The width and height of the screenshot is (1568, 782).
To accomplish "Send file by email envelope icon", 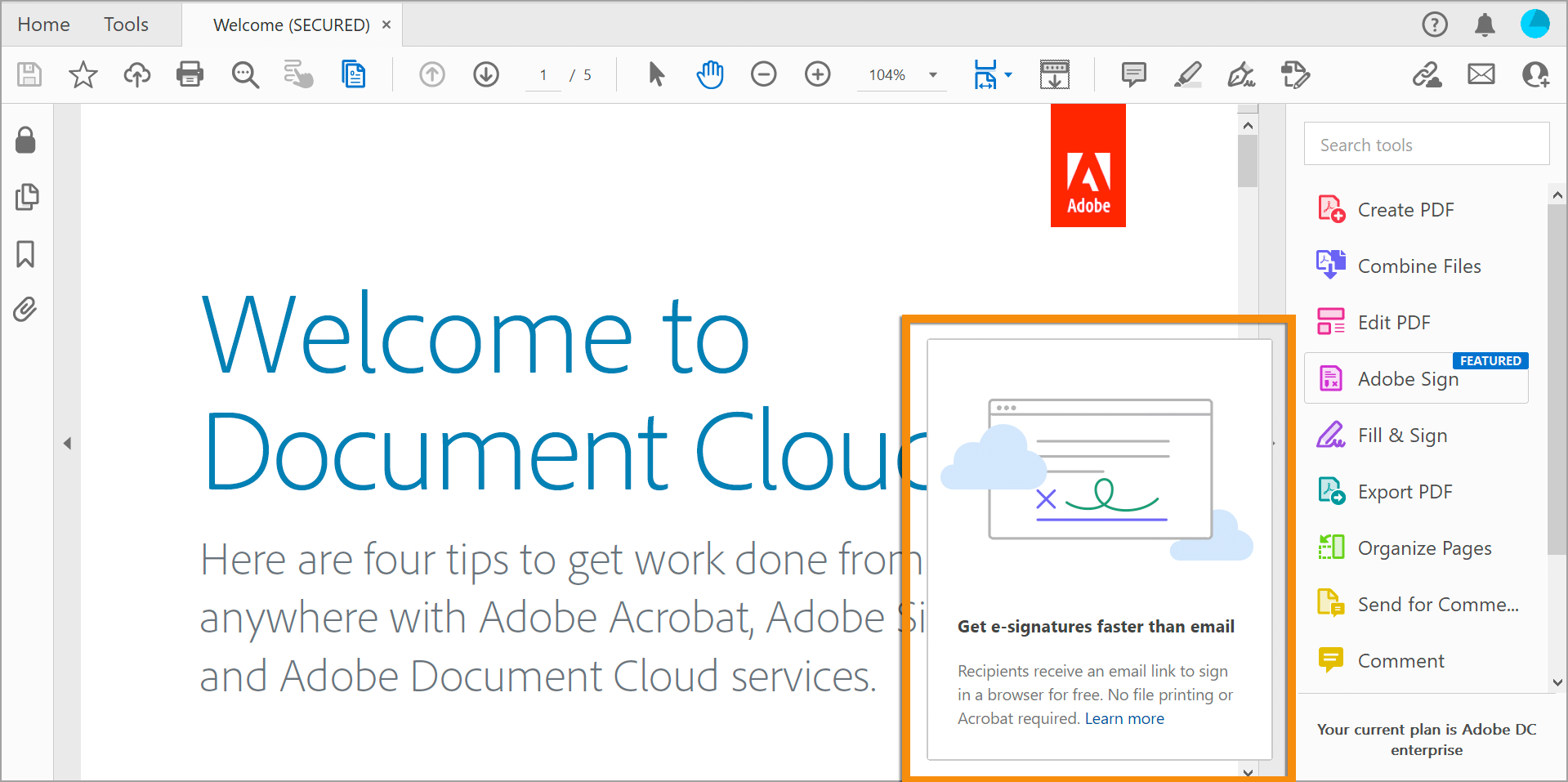I will [x=1481, y=74].
